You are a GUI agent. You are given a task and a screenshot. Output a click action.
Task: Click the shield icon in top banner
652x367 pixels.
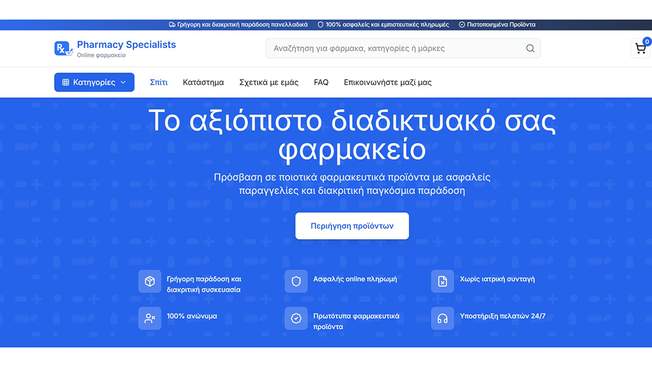click(320, 25)
